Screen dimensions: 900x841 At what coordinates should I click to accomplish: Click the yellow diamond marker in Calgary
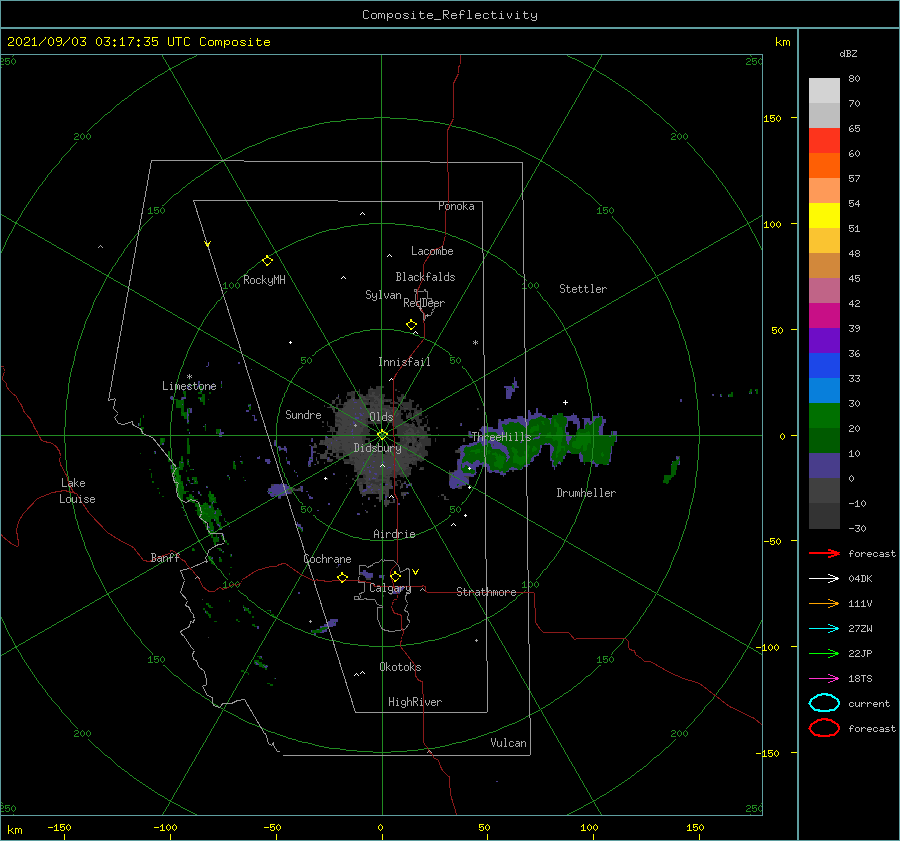click(x=395, y=576)
